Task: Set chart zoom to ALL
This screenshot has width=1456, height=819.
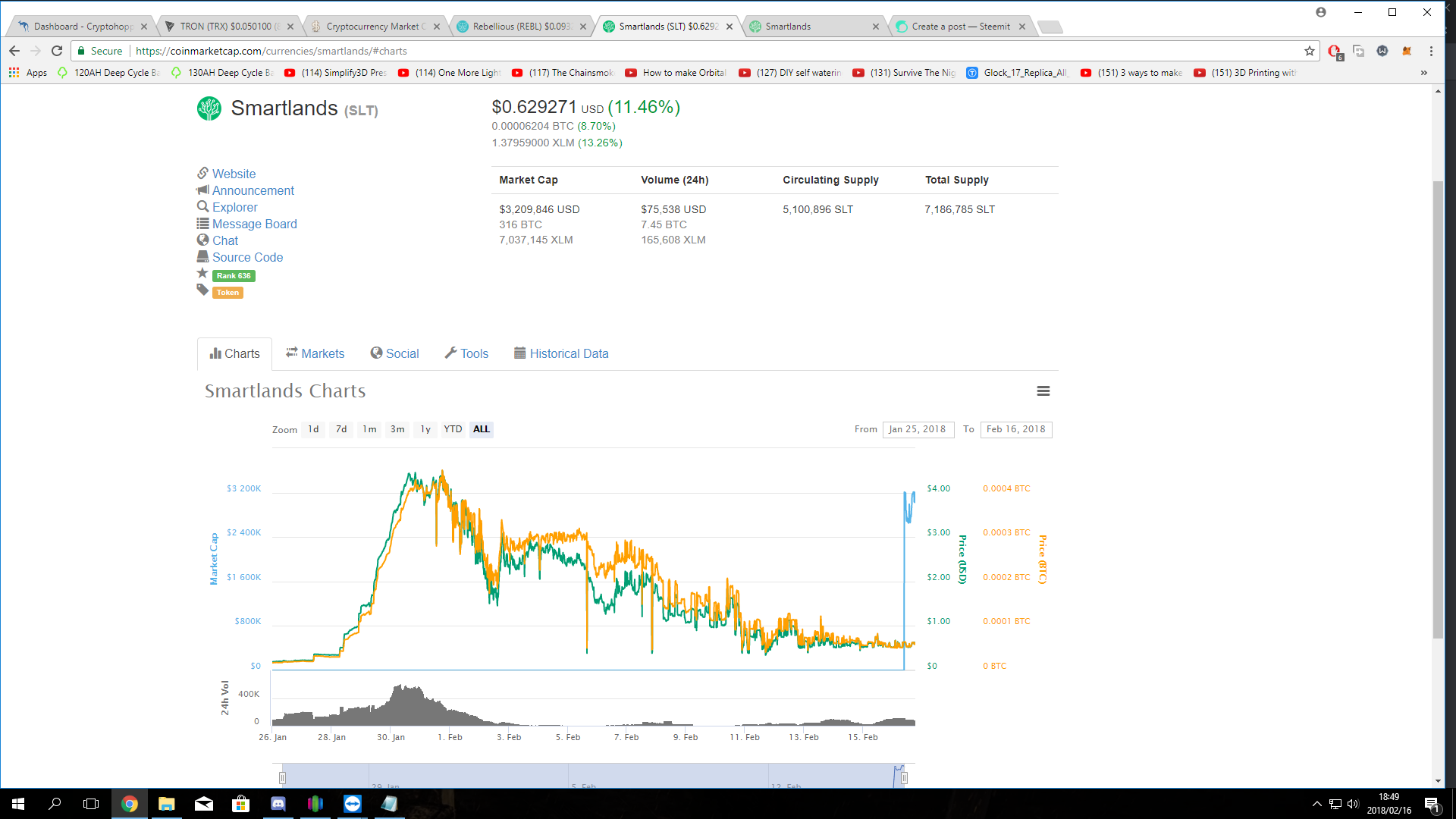Action: [482, 429]
